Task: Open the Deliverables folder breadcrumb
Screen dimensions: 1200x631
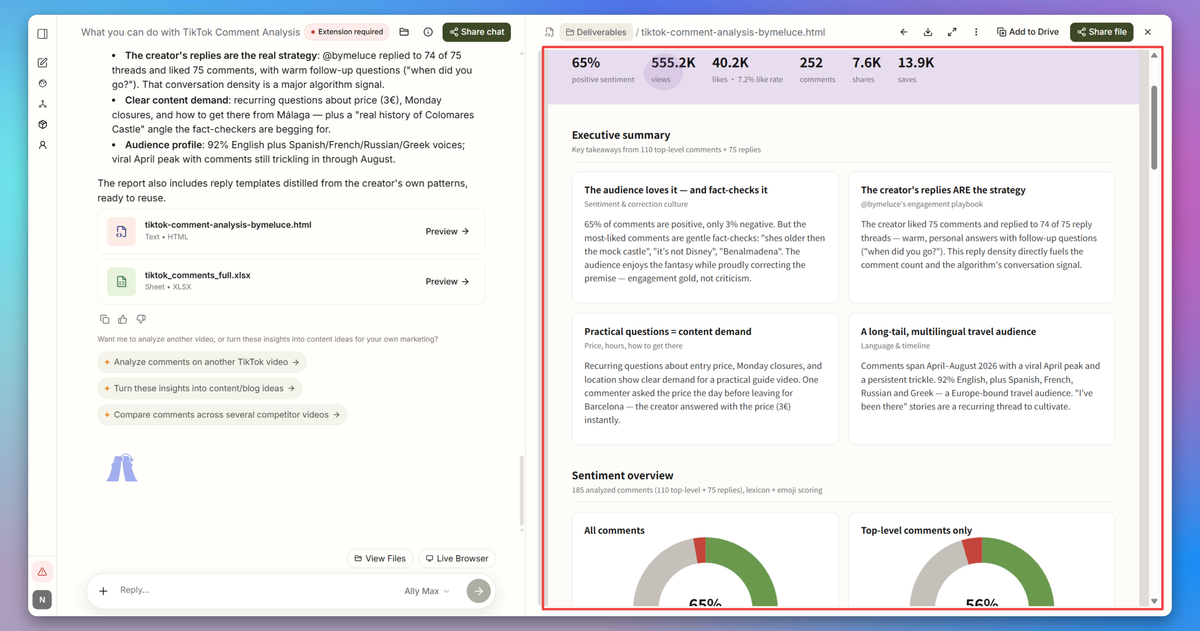Action: [596, 32]
